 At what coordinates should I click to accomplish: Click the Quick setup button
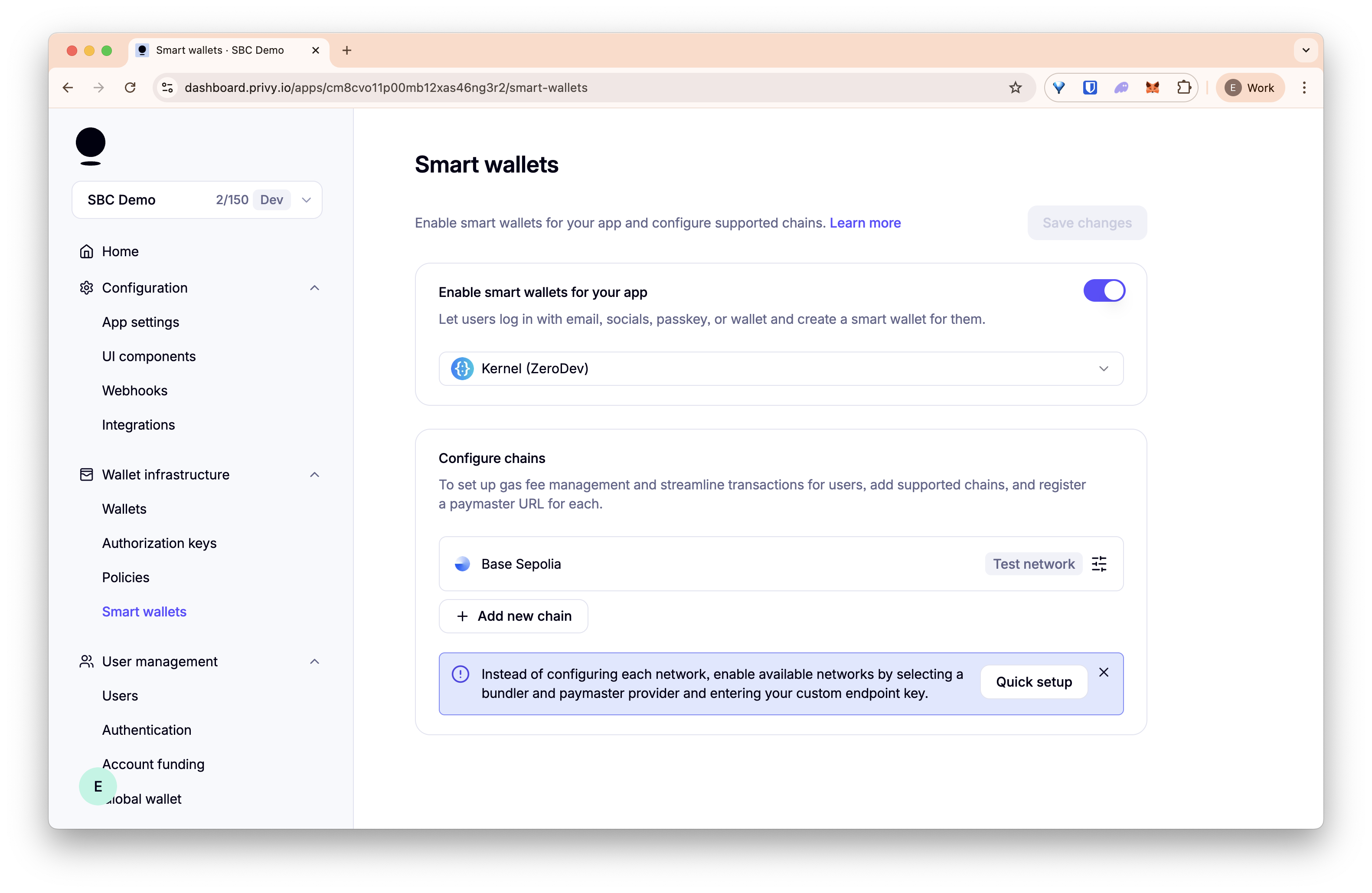pos(1034,682)
